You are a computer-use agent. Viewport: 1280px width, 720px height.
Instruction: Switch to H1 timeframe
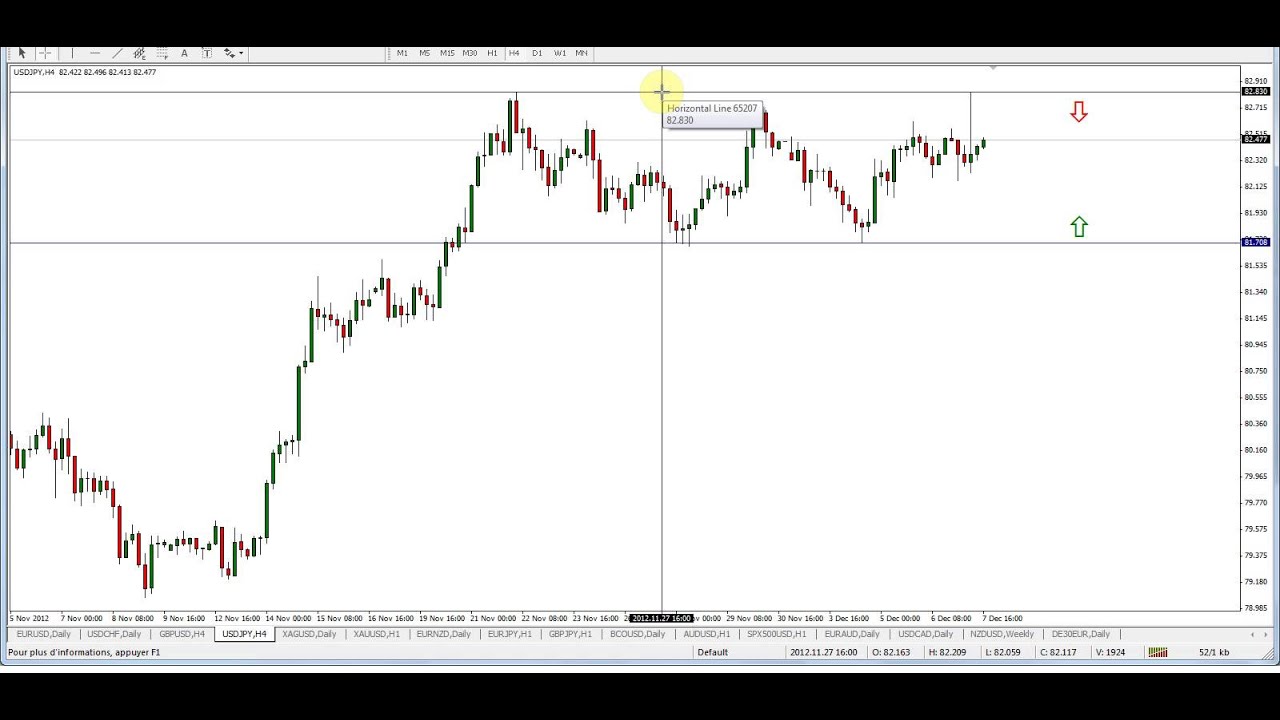click(492, 53)
